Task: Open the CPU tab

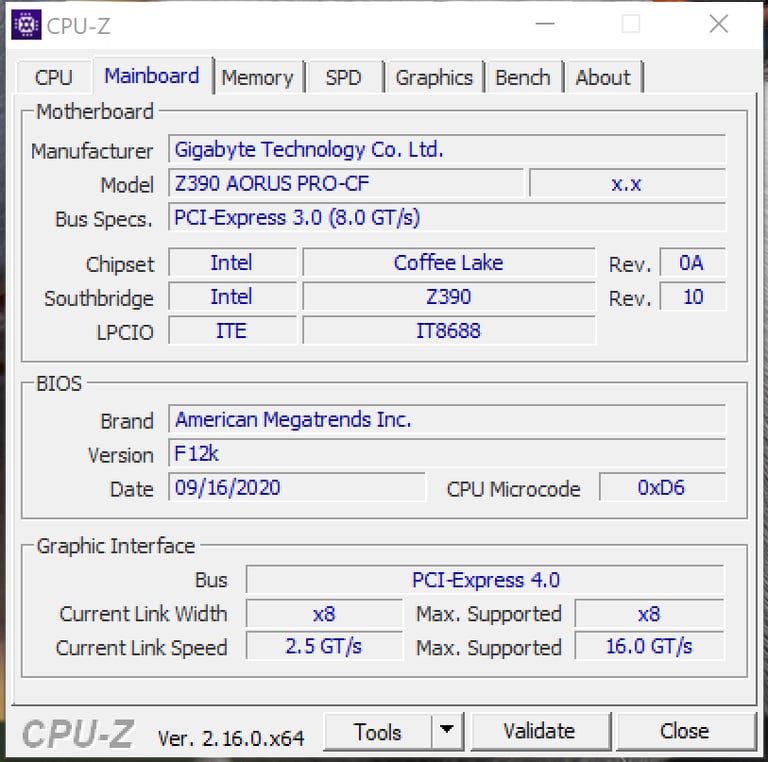Action: (x=54, y=77)
